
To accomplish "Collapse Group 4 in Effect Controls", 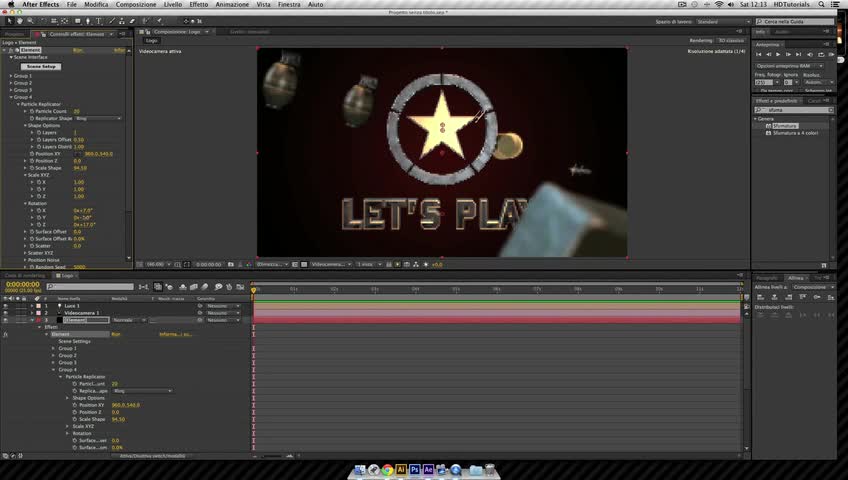I will pos(11,97).
